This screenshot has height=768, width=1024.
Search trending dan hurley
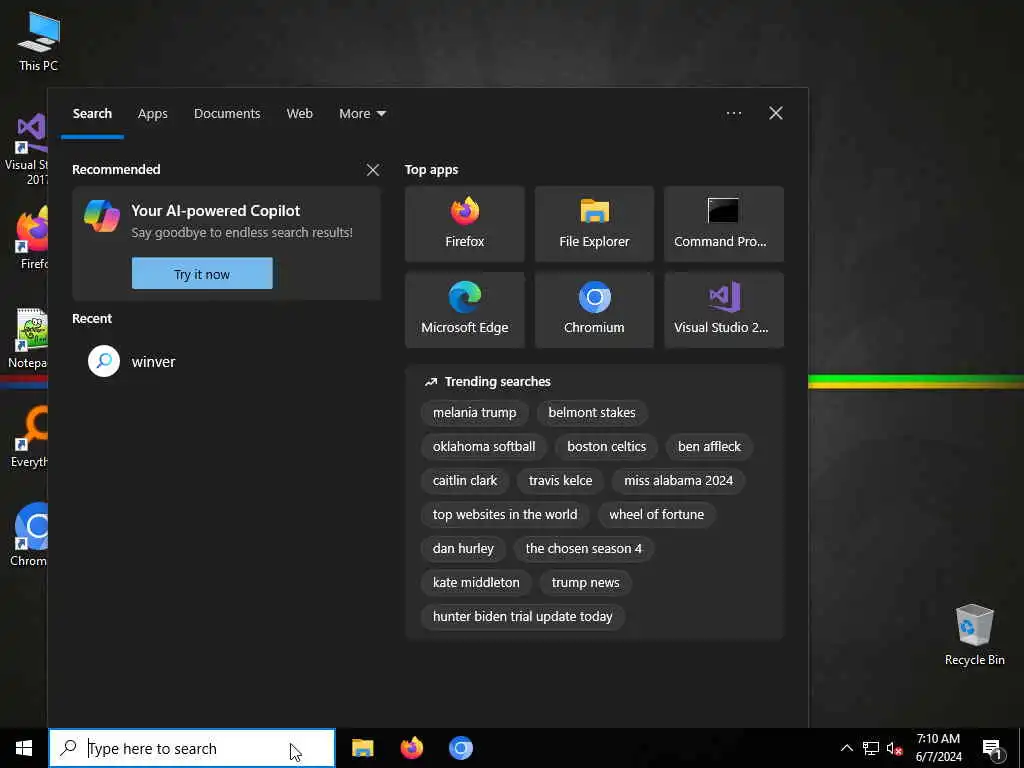pos(463,549)
